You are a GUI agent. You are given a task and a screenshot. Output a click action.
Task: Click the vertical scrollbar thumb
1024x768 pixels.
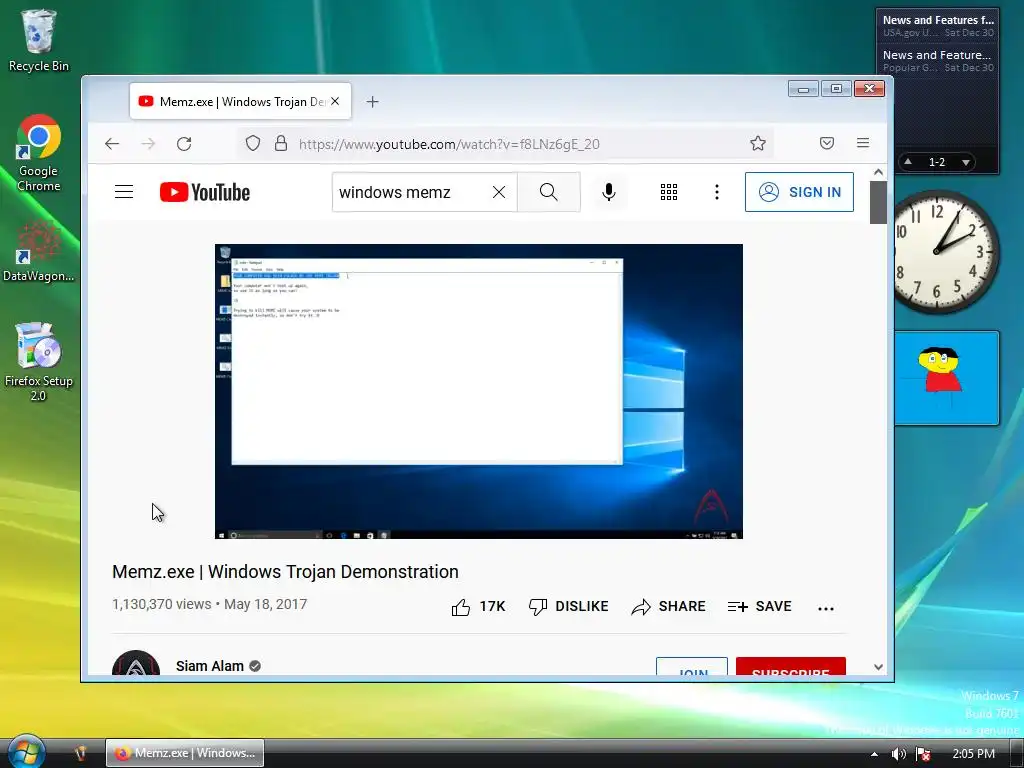coord(878,202)
